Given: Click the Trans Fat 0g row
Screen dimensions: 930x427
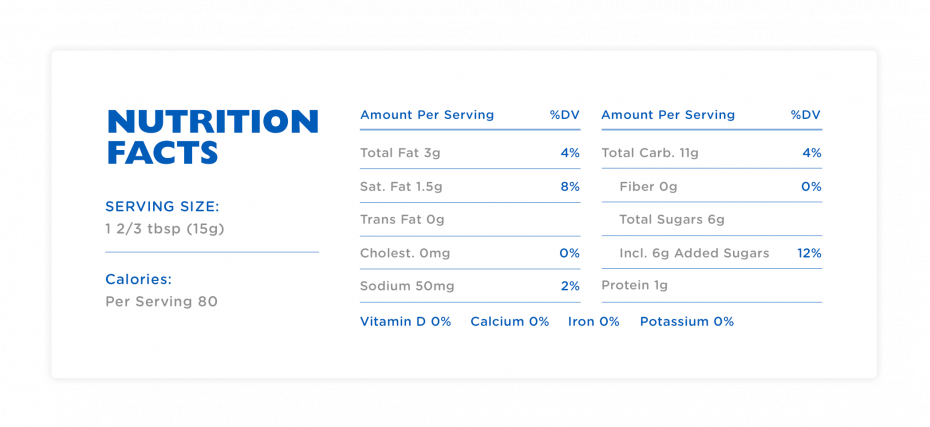Looking at the screenshot, I should click(470, 220).
